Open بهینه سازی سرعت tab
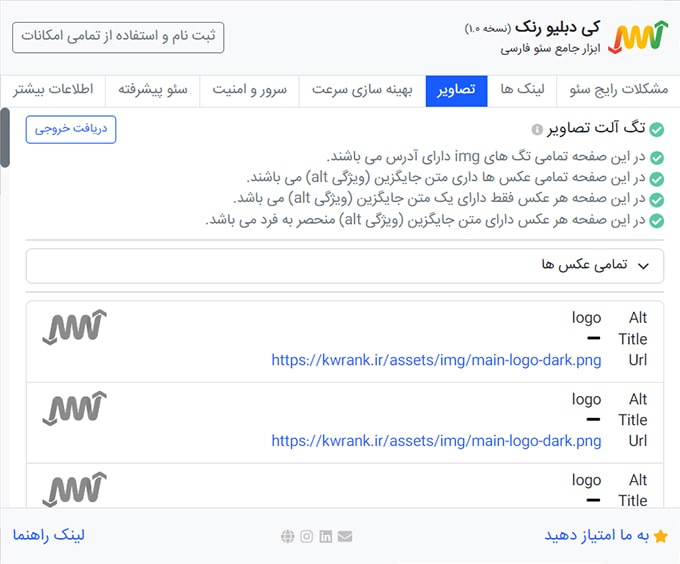The width and height of the screenshot is (680, 564). [362, 90]
